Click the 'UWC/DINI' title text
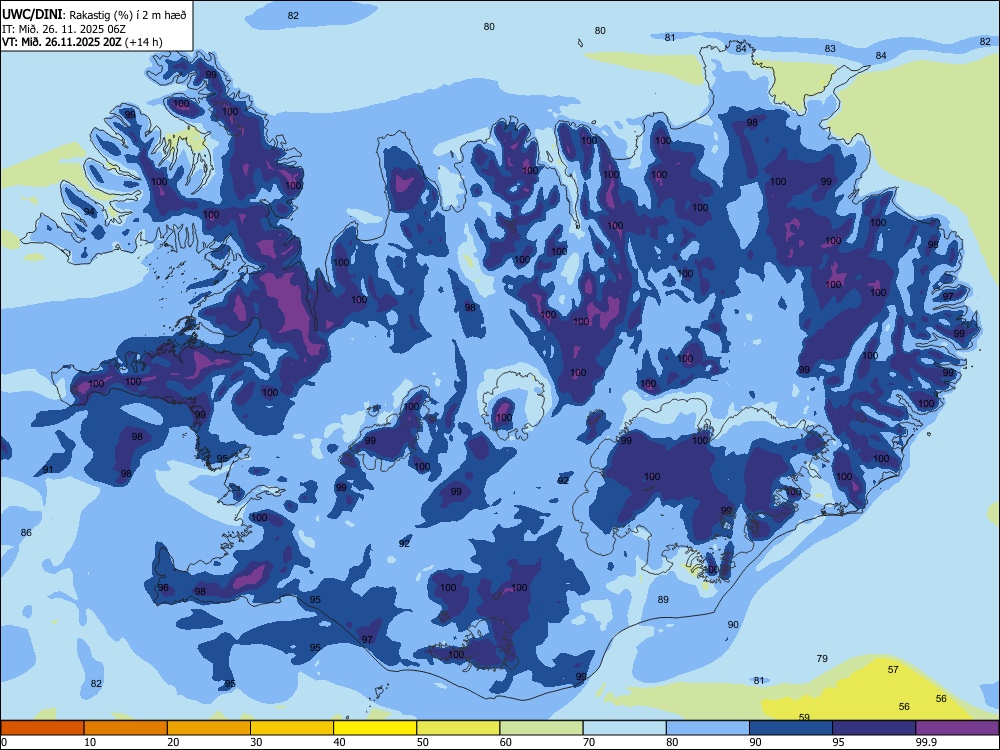Screen dimensions: 1000x750 (32, 14)
